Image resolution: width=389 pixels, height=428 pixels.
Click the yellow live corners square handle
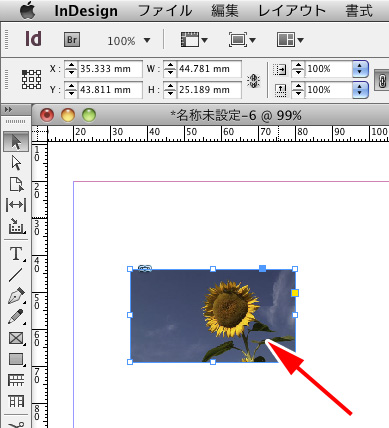[x=295, y=293]
